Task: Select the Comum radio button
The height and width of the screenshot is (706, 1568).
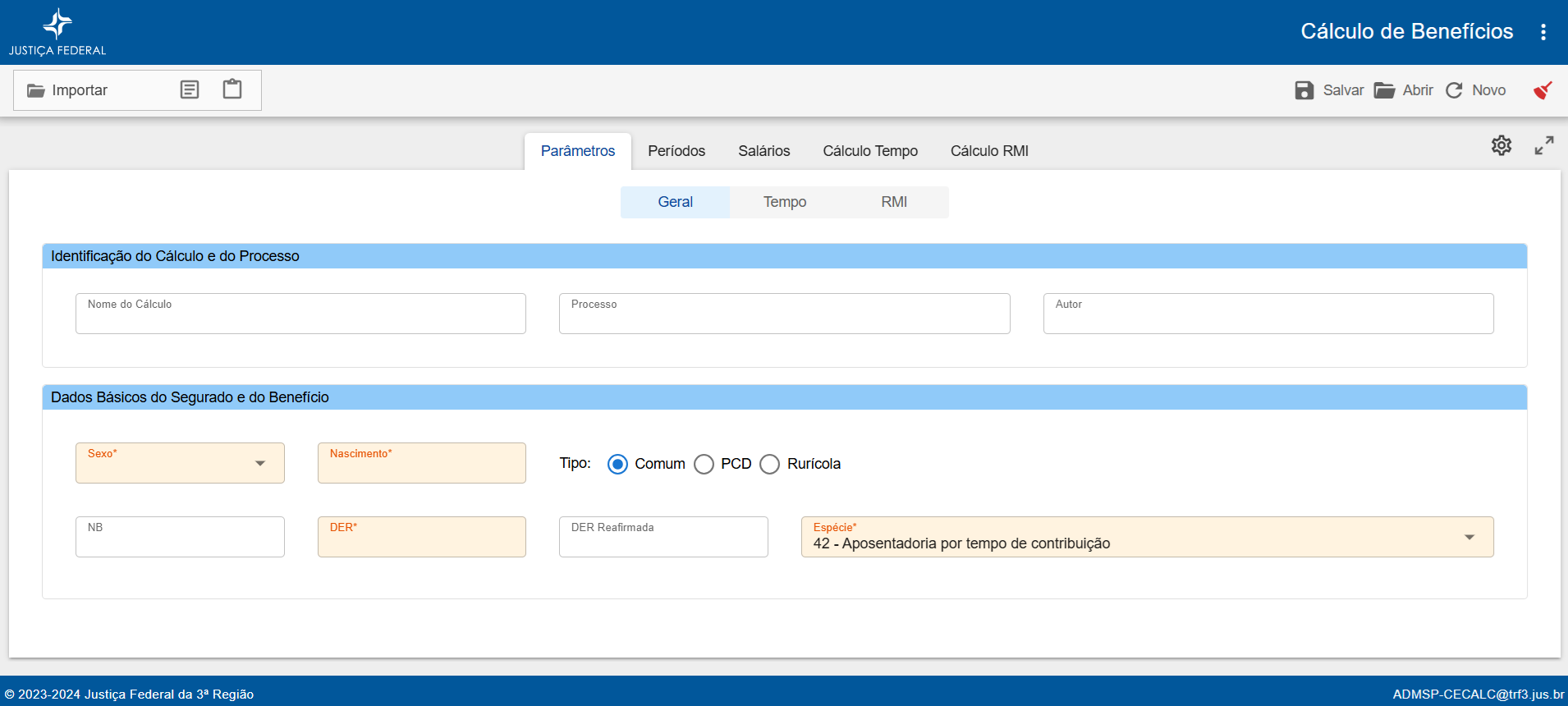Action: 618,465
